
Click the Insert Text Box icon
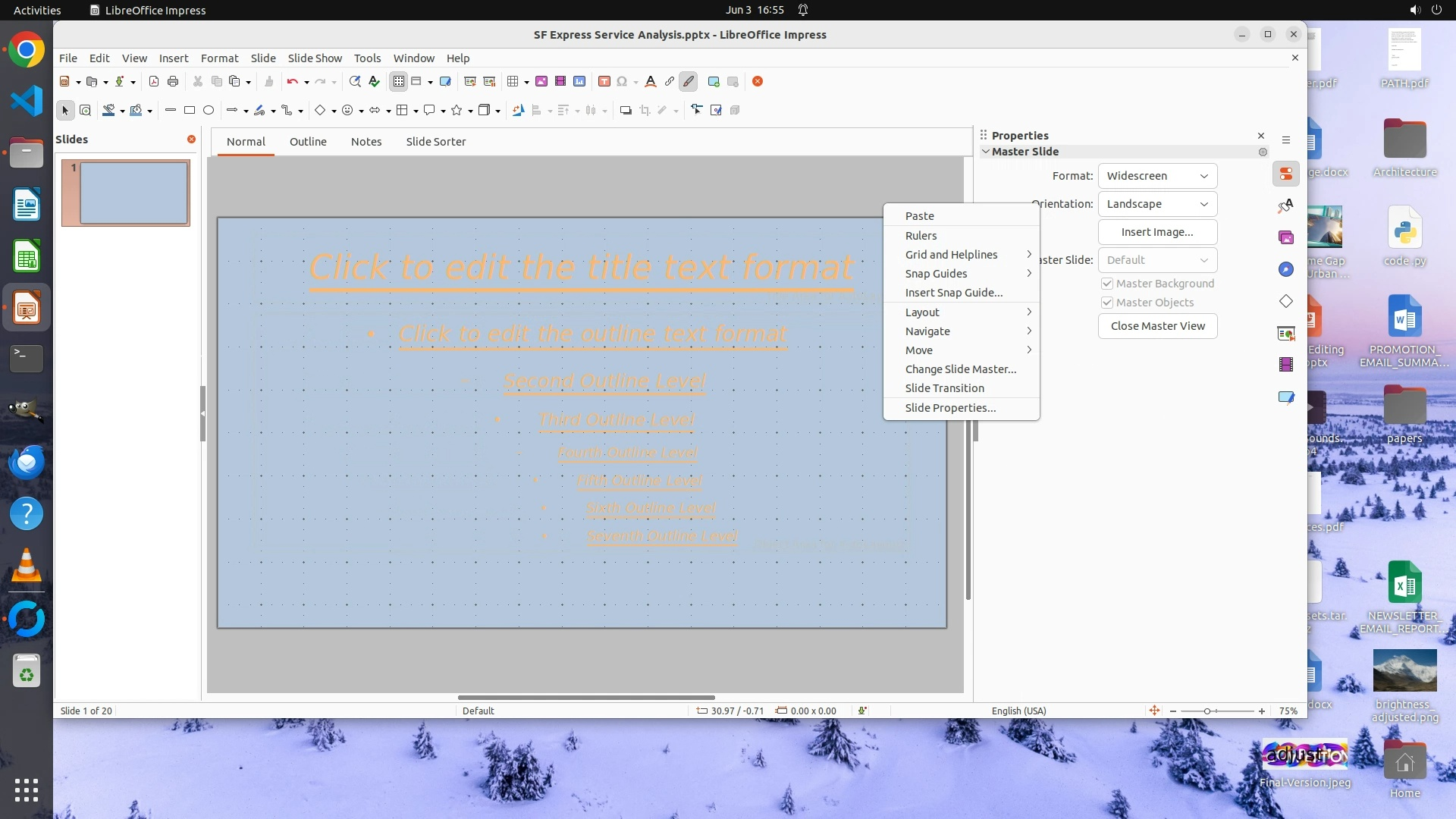click(604, 82)
